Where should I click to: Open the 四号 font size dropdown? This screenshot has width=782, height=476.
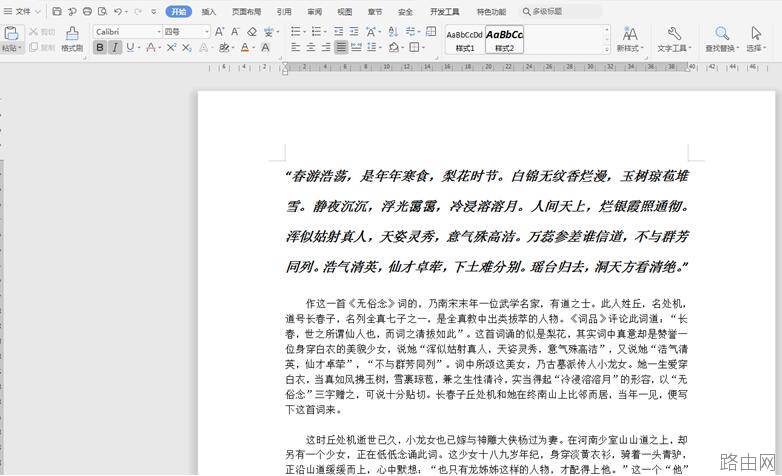click(187, 31)
